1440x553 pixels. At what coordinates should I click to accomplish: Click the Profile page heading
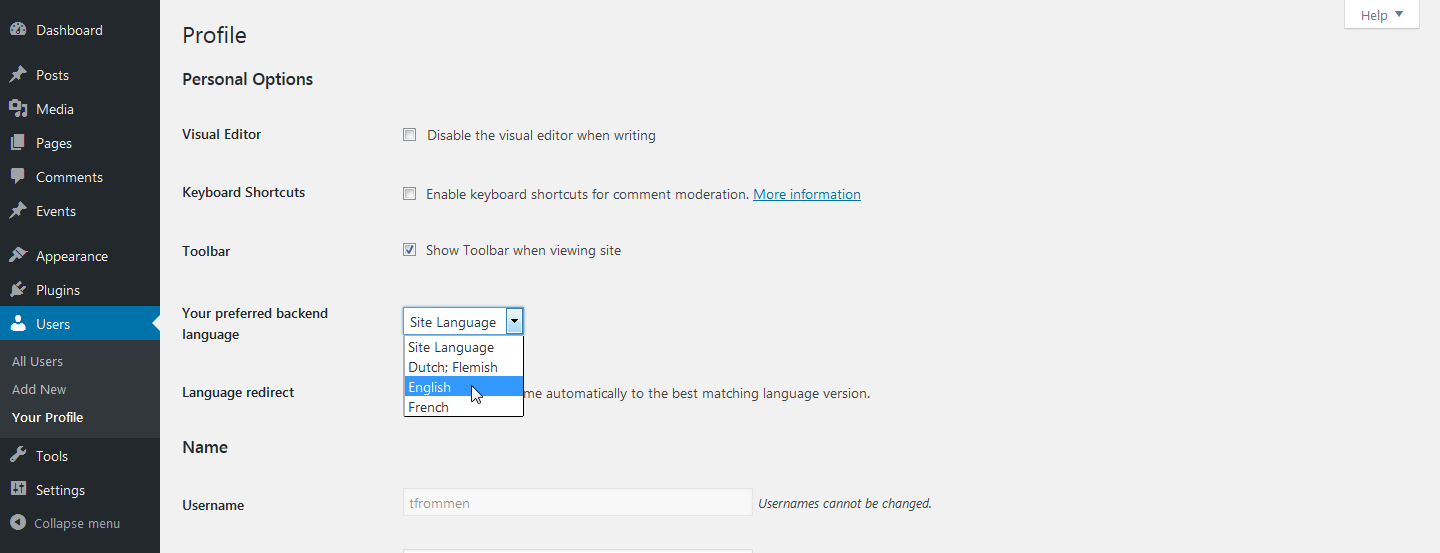pyautogui.click(x=214, y=35)
